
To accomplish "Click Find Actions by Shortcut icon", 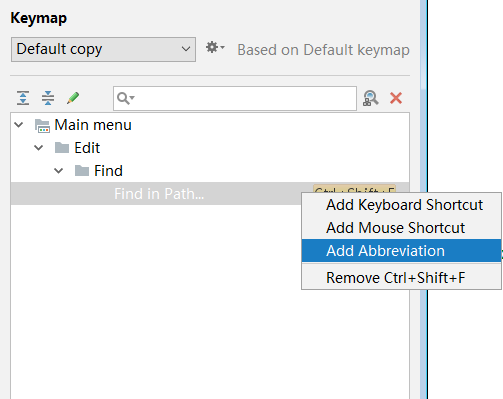I will point(371,98).
